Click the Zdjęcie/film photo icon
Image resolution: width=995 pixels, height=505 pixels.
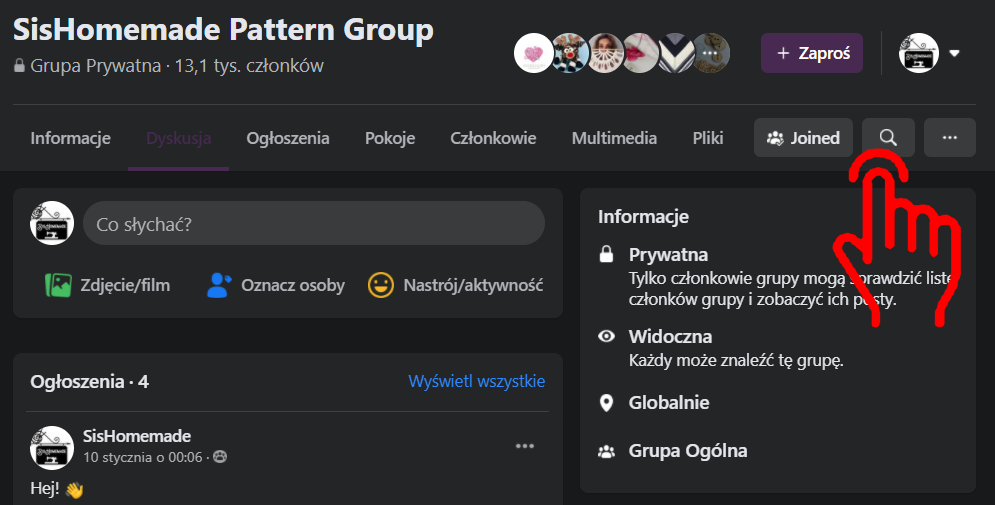pos(58,285)
